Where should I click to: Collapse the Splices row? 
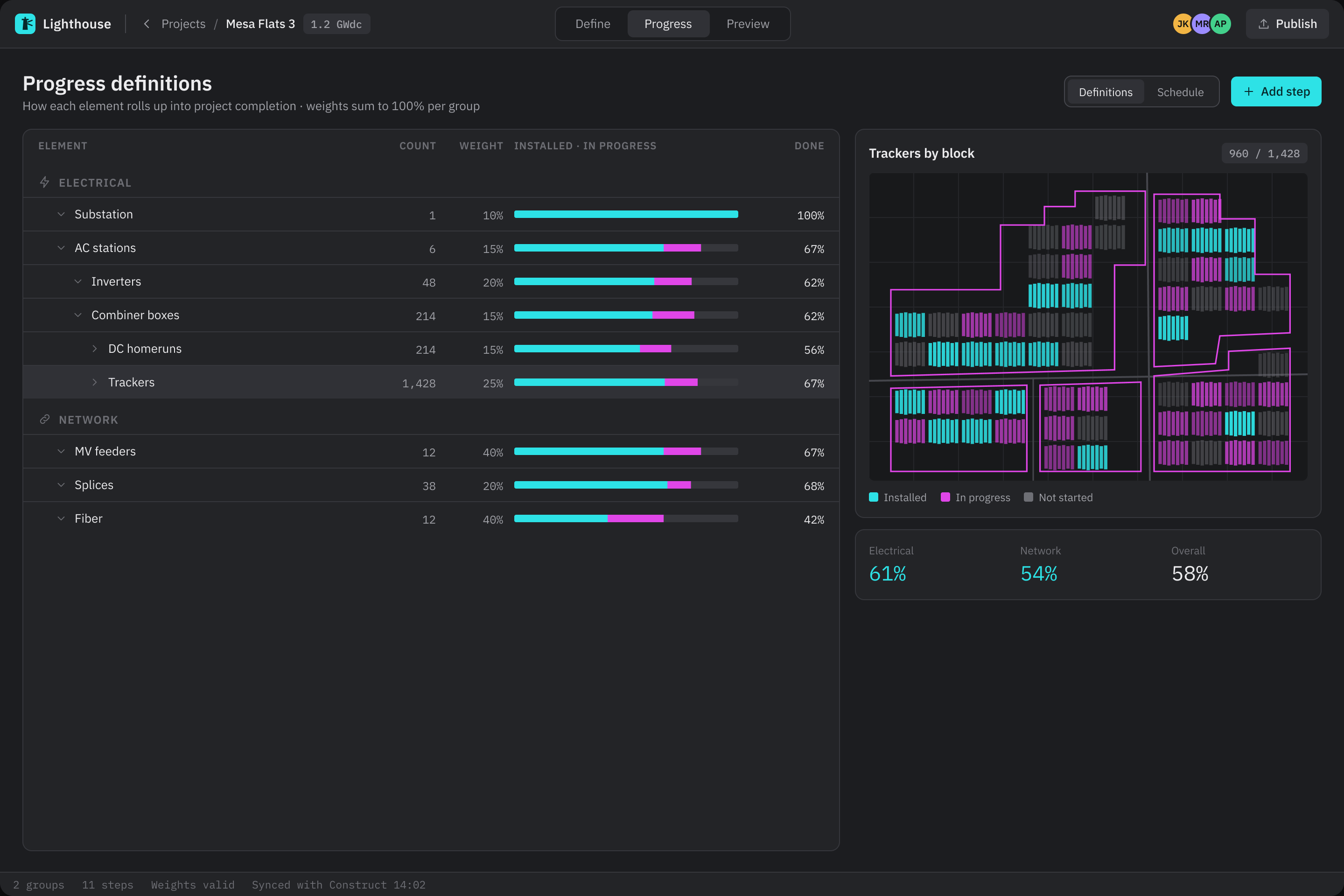point(61,485)
